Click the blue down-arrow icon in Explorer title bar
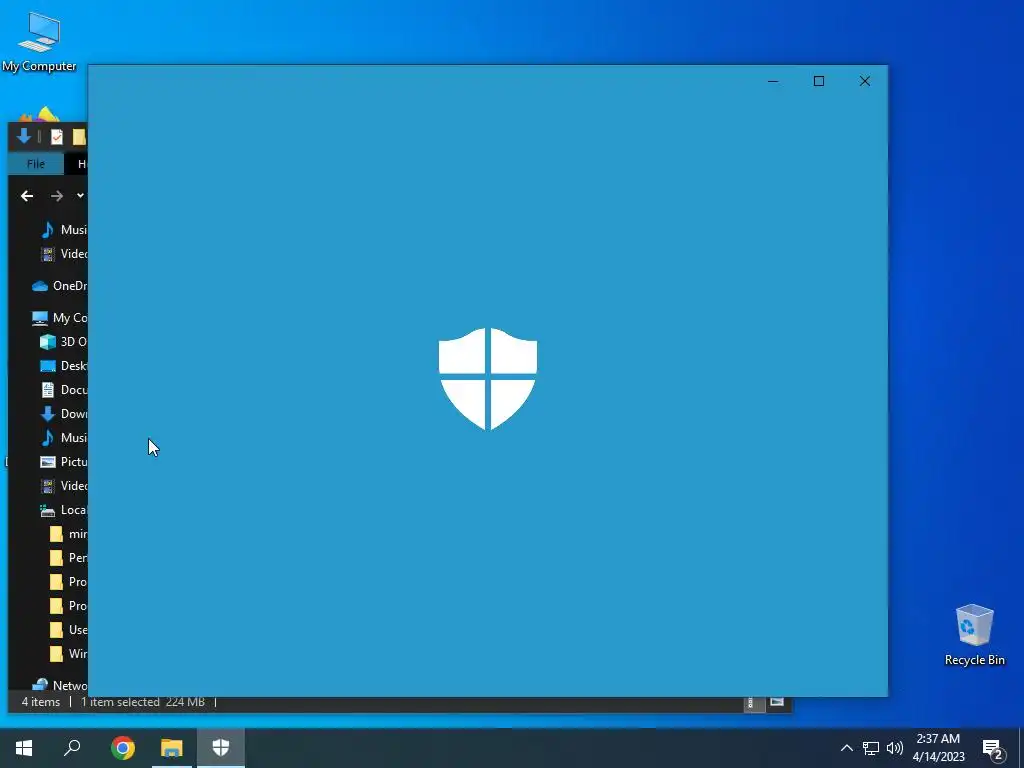The image size is (1024, 768). 24,136
